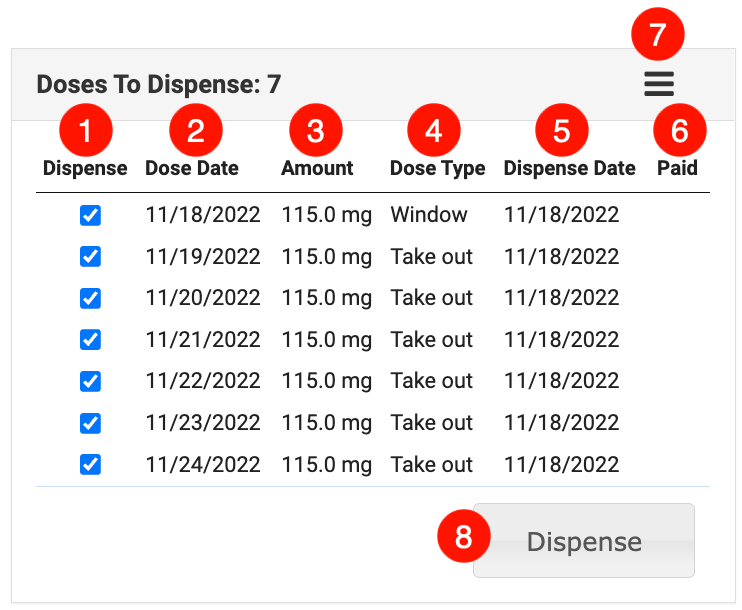
Task: Uncheck dispense box for 11/18/2022 dose
Action: (x=90, y=215)
